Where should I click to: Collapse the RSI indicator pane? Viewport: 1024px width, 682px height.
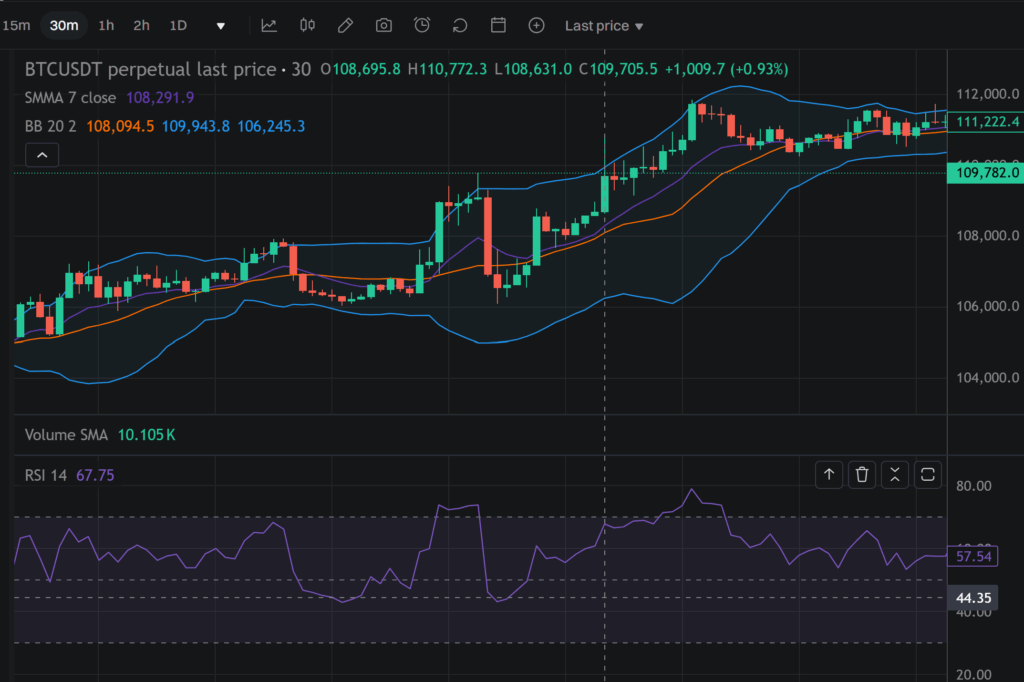[x=895, y=475]
